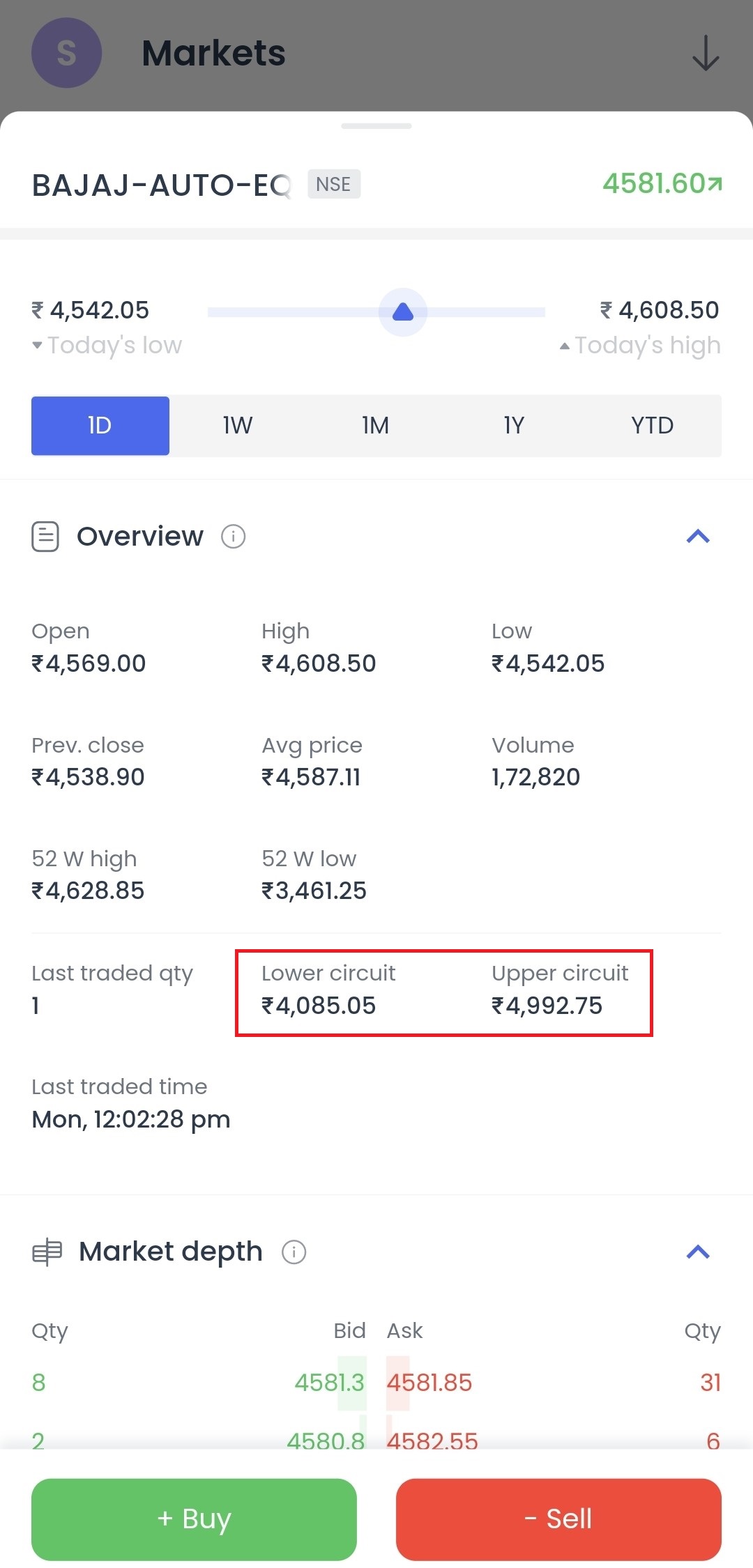
Task: Tap Today's high value ₹ 4,608.50
Action: coord(660,310)
